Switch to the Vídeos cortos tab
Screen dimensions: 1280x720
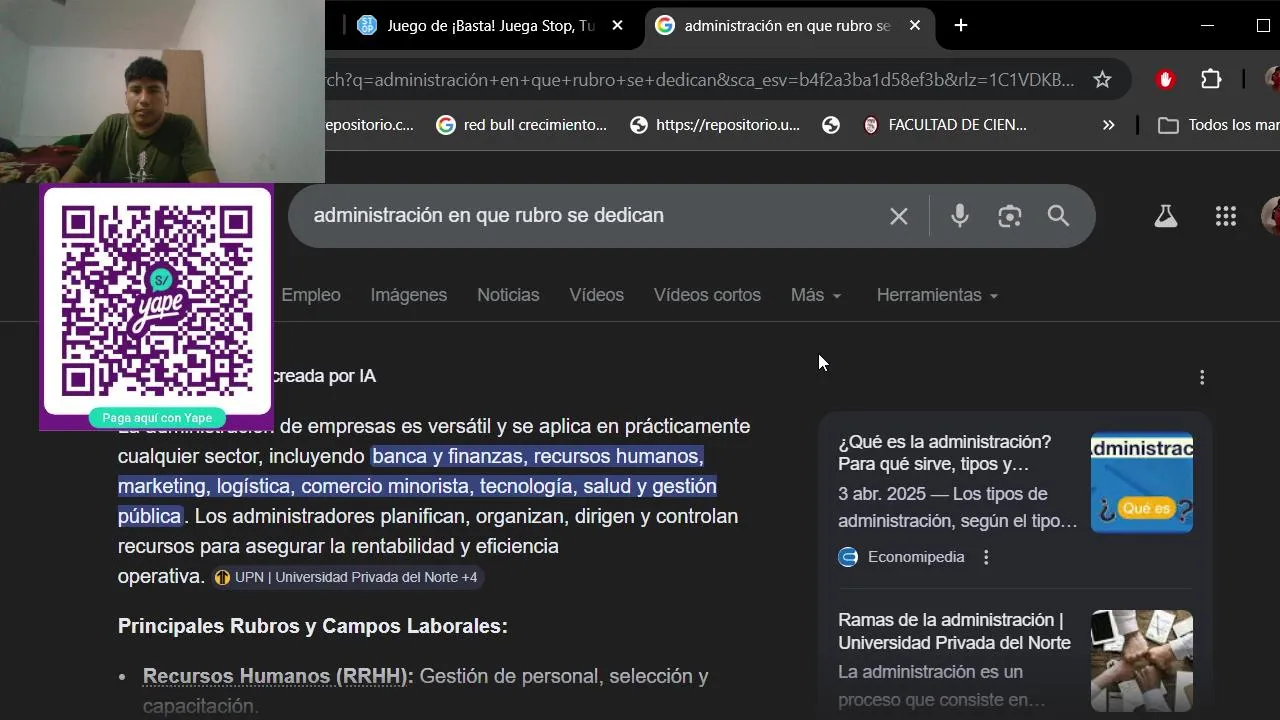(707, 295)
